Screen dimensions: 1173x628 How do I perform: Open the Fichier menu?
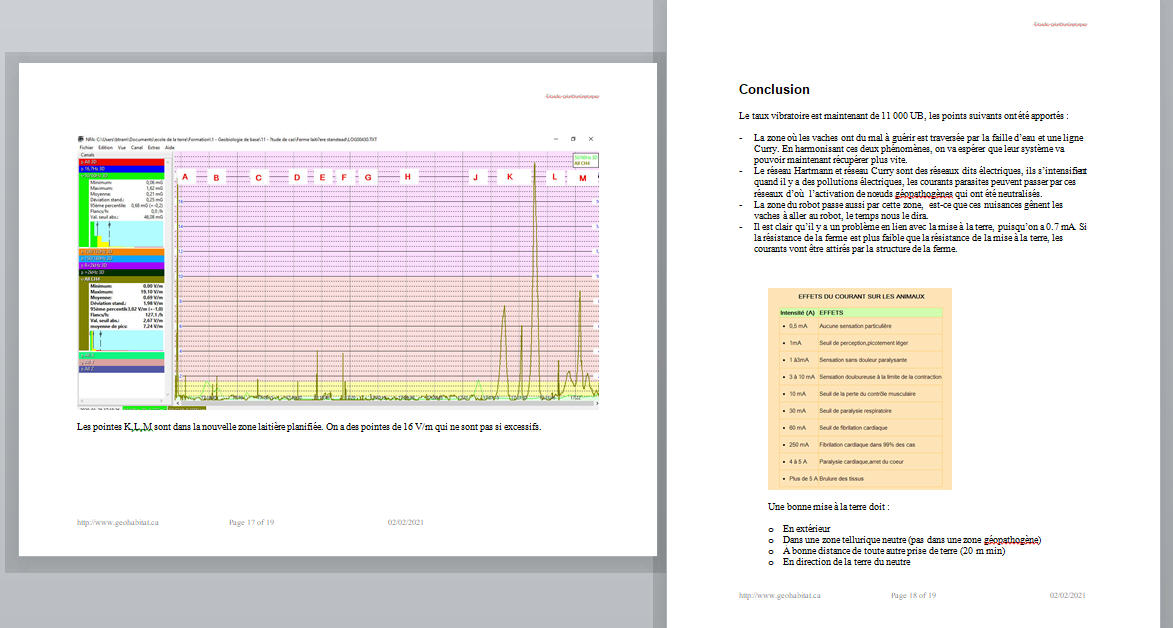coord(85,147)
